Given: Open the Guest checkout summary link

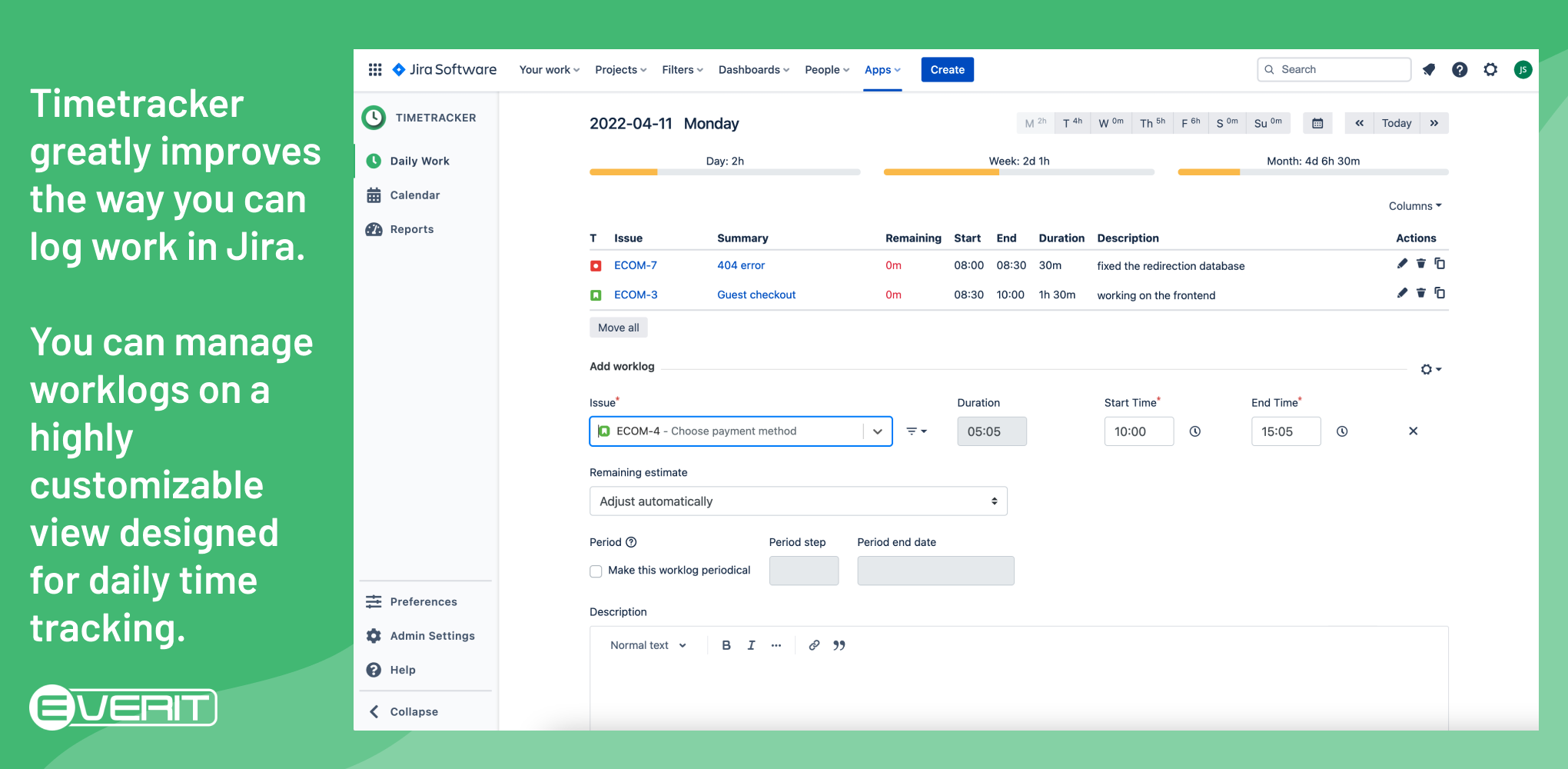Looking at the screenshot, I should (x=756, y=295).
